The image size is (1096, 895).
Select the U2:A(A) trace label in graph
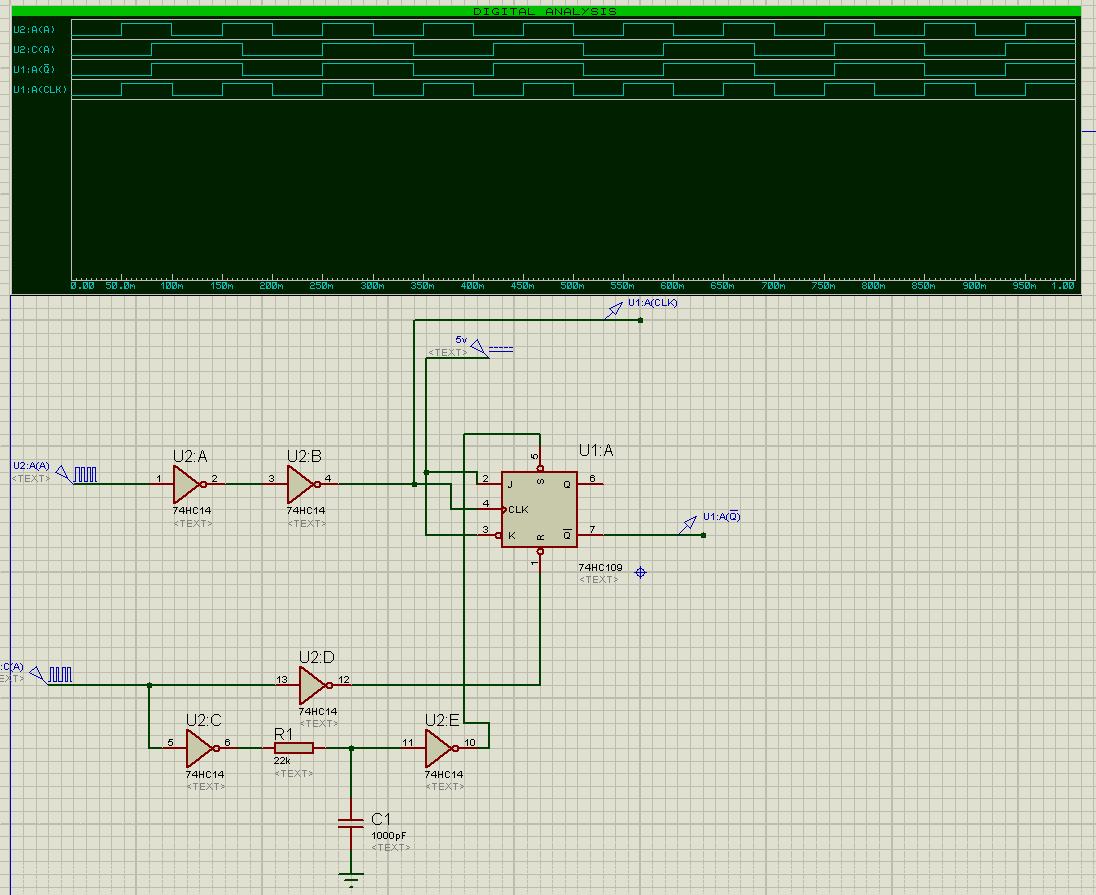[x=34, y=29]
